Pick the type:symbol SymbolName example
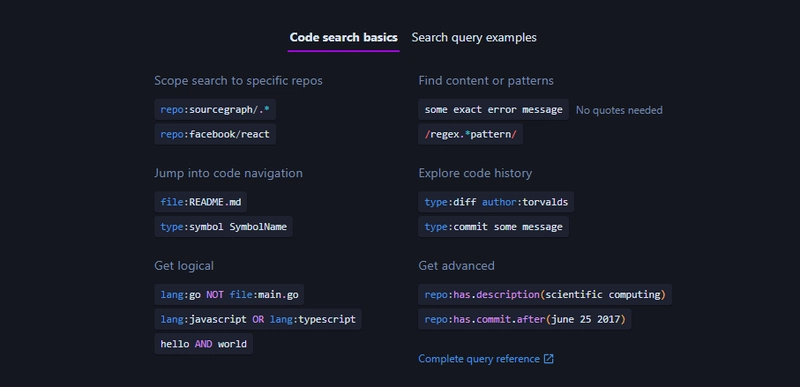Image resolution: width=800 pixels, height=387 pixels. tap(223, 226)
